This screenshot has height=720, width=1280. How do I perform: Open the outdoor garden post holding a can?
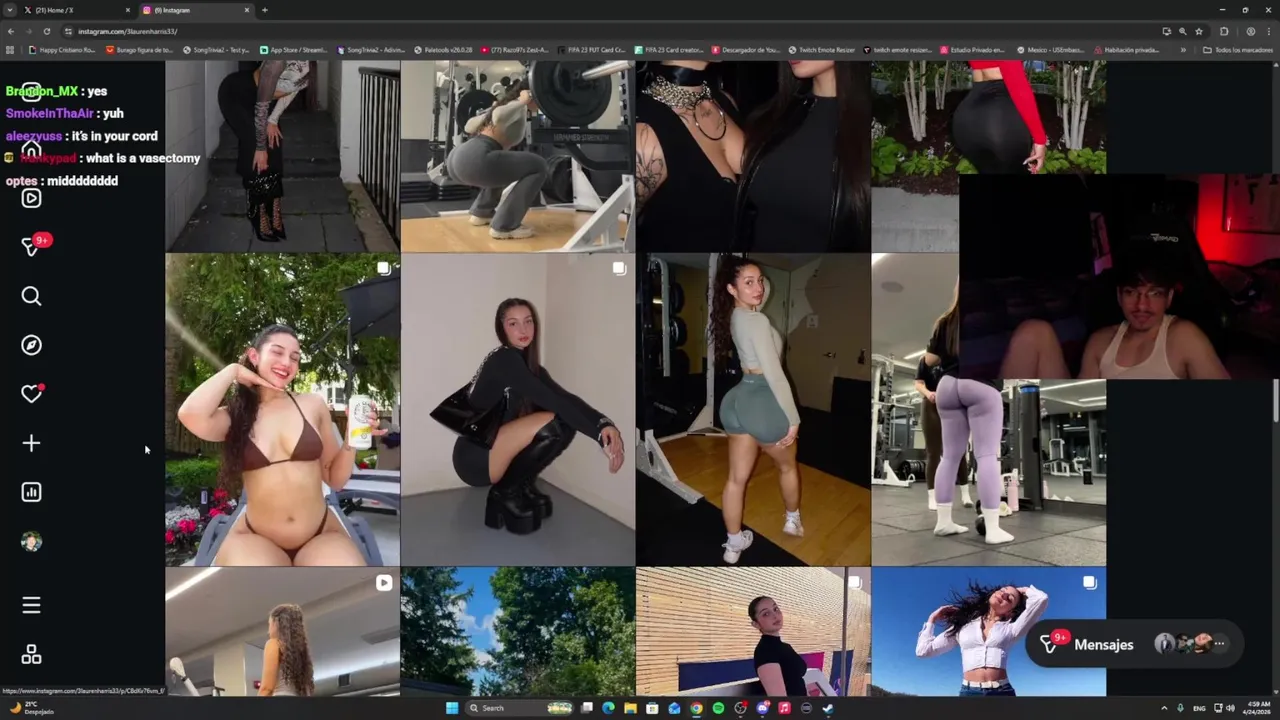tap(282, 410)
